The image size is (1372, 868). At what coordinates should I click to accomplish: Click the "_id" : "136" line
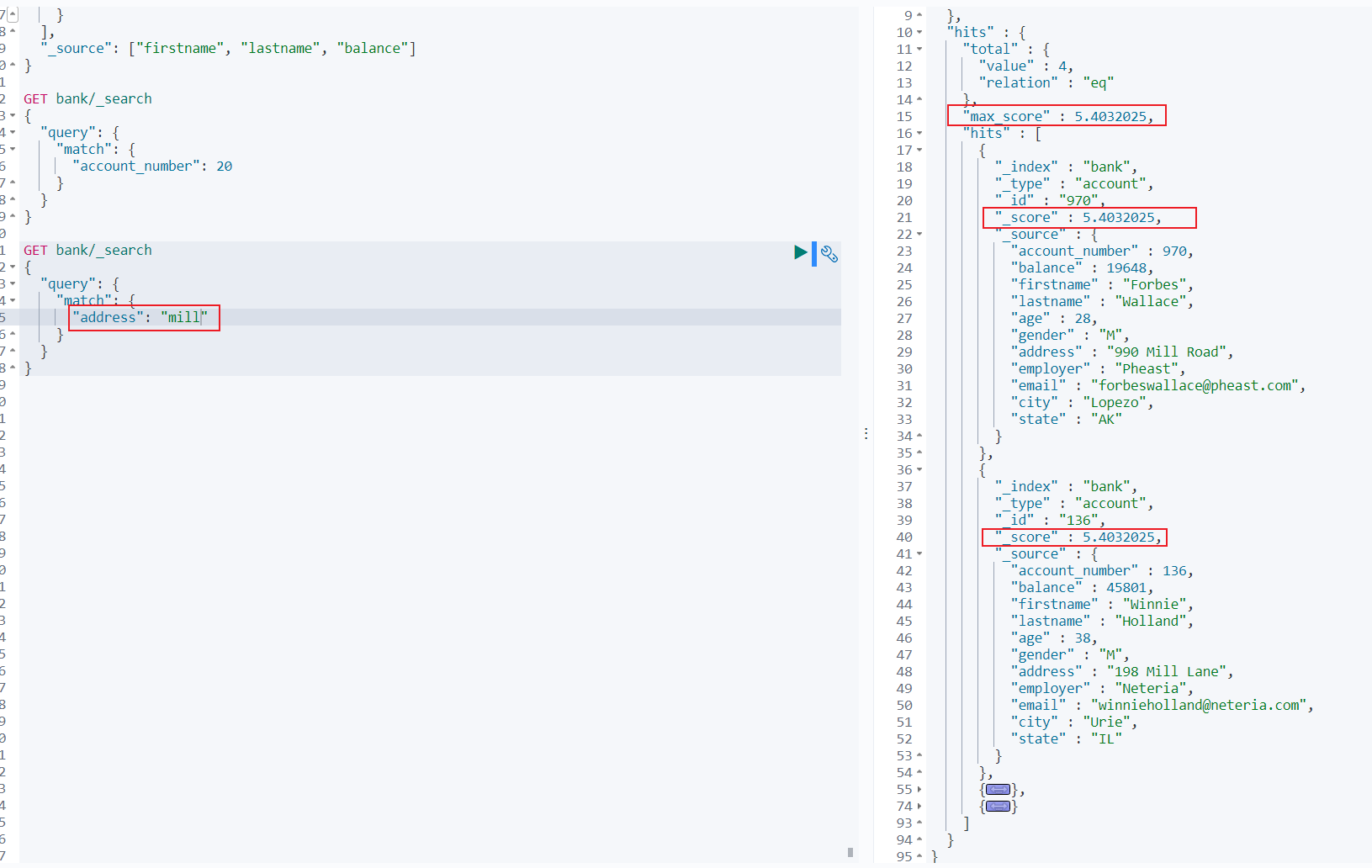tap(1050, 520)
